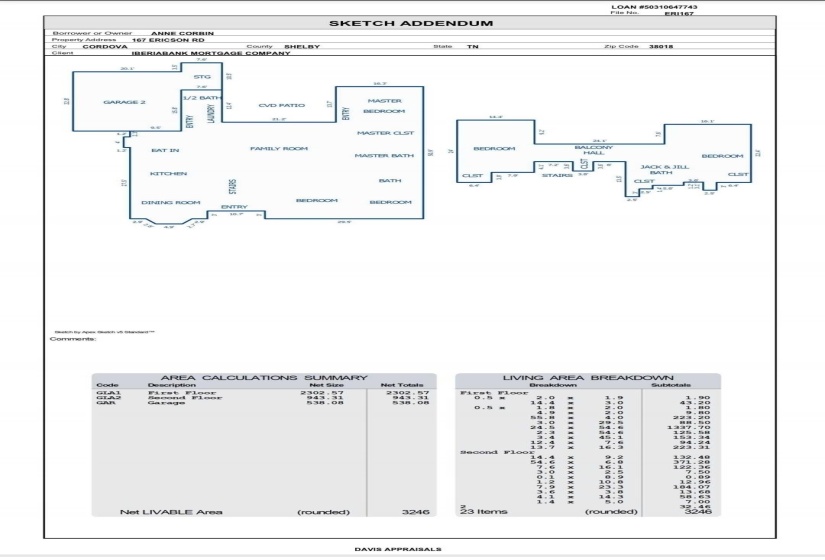This screenshot has width=825, height=560.
Task: Click the second floor STAIRS label
Action: [557, 175]
